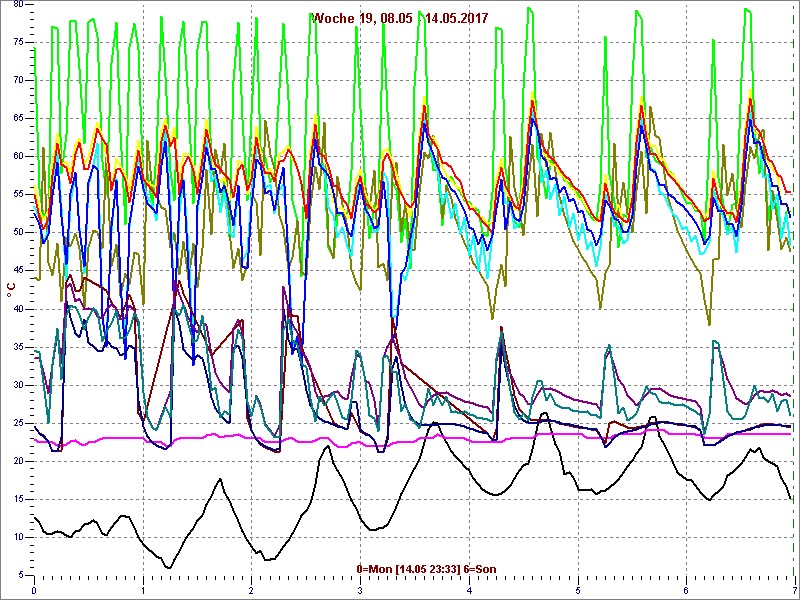This screenshot has height=600, width=800.
Task: Click the day 6 label on the horizontal axis
Action: point(687,591)
